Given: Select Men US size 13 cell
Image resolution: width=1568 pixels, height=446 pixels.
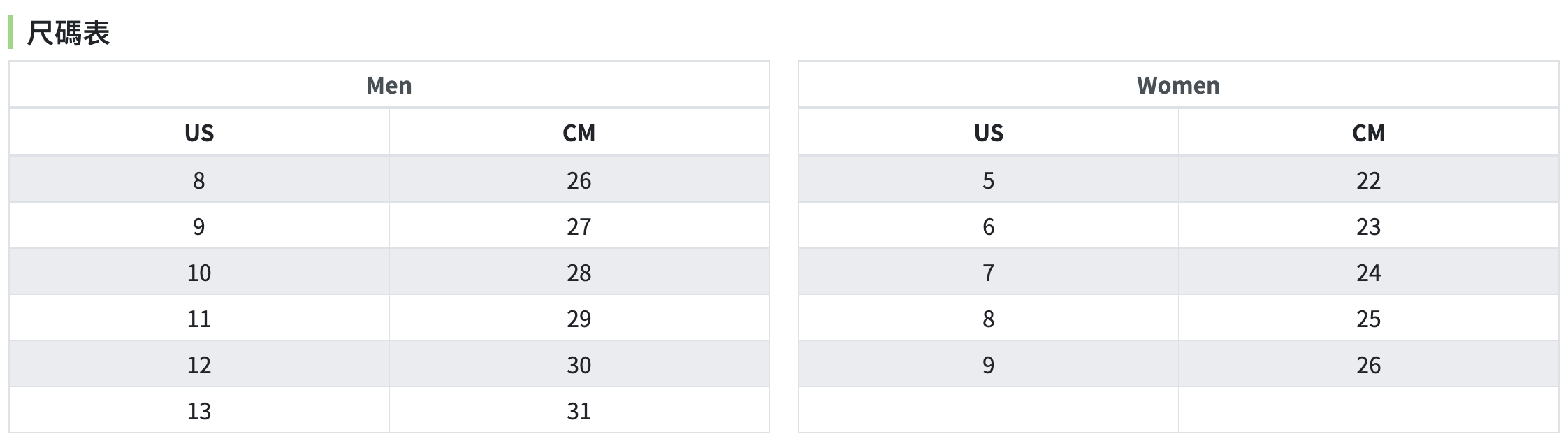Looking at the screenshot, I should 199,411.
